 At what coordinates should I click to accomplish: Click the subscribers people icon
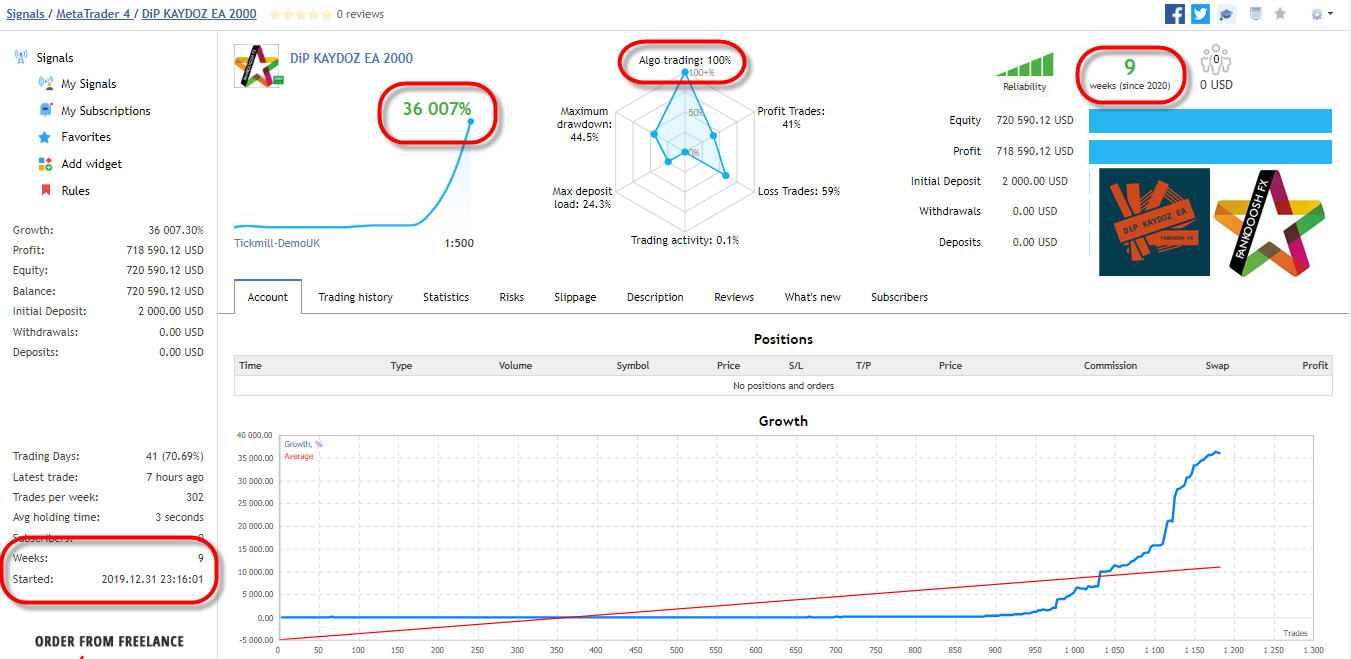(1216, 59)
